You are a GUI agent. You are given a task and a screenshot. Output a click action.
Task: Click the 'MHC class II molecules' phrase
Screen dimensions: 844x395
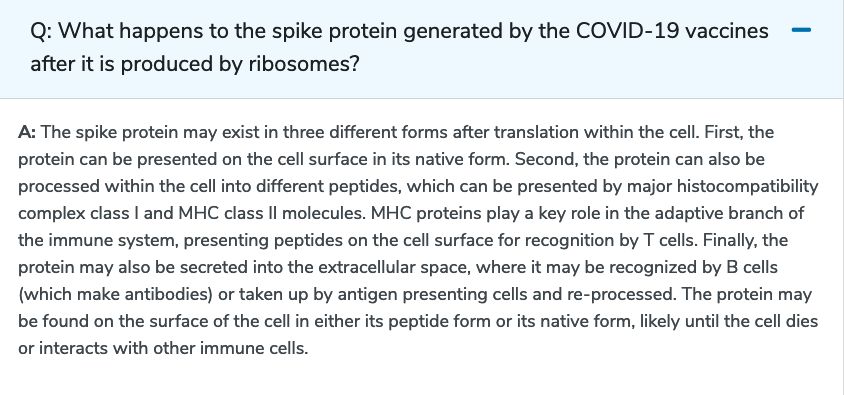point(271,213)
